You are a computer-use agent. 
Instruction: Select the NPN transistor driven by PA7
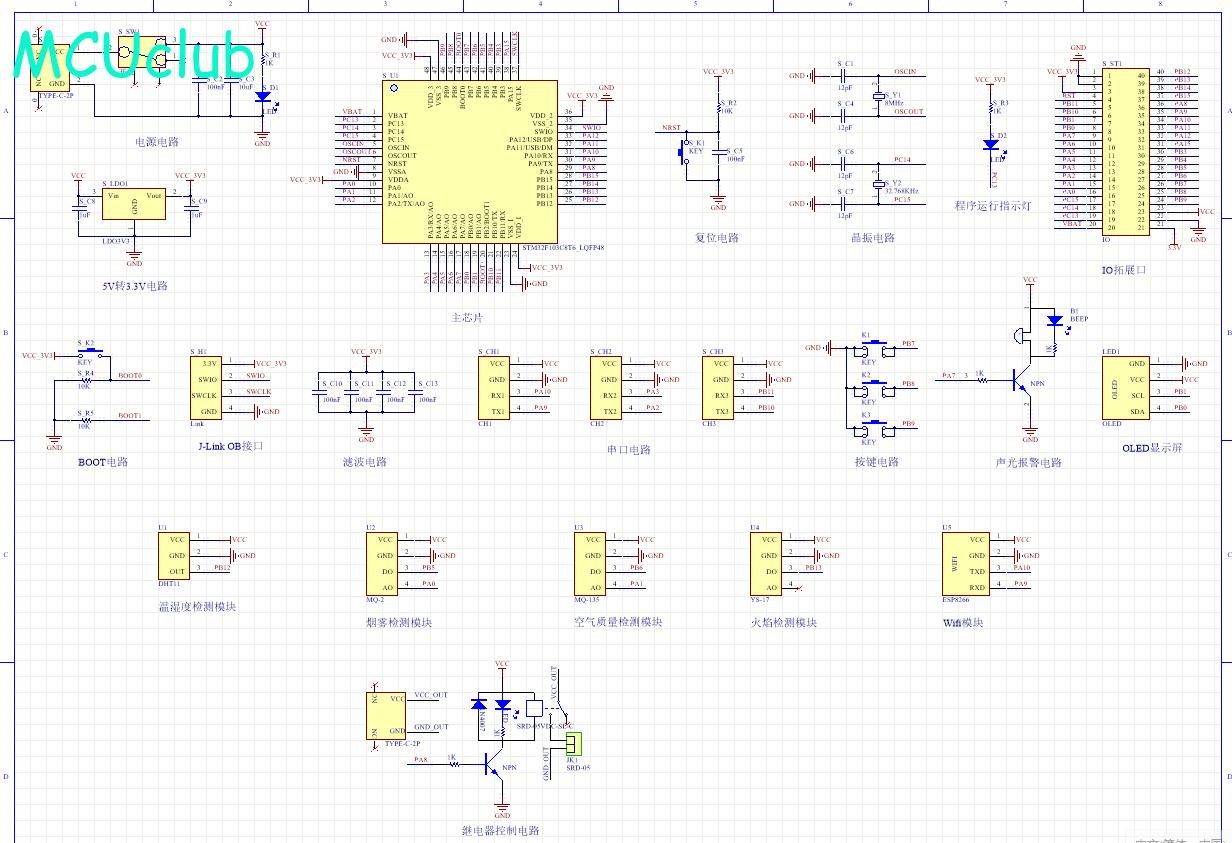pyautogui.click(x=1022, y=379)
